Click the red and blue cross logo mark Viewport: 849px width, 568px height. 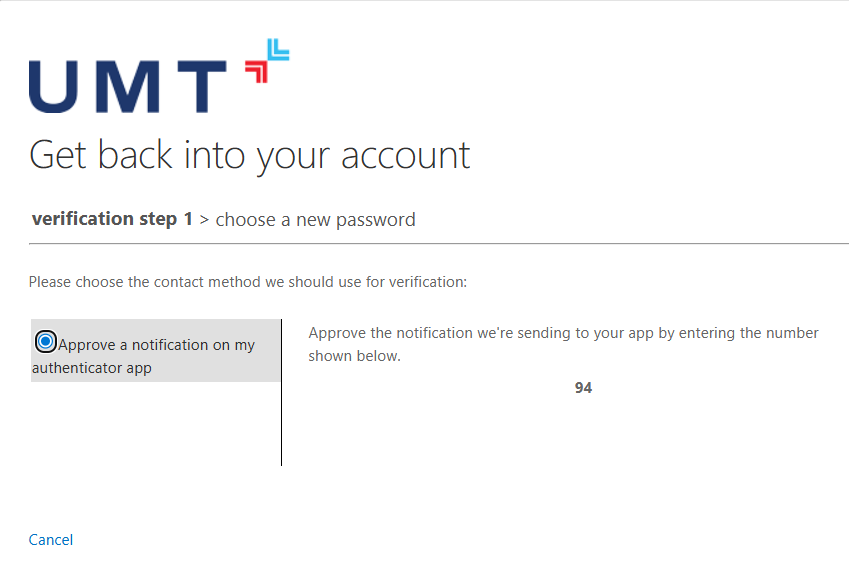267,60
